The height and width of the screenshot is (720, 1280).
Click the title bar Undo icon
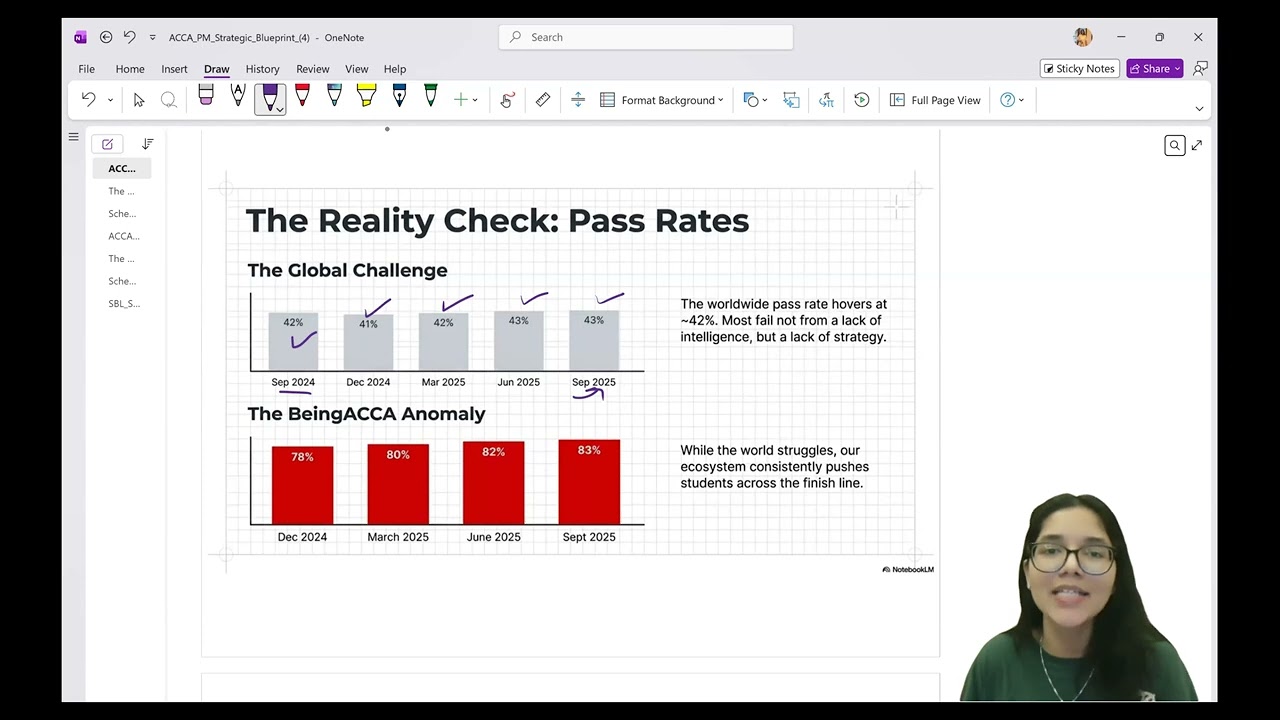129,37
